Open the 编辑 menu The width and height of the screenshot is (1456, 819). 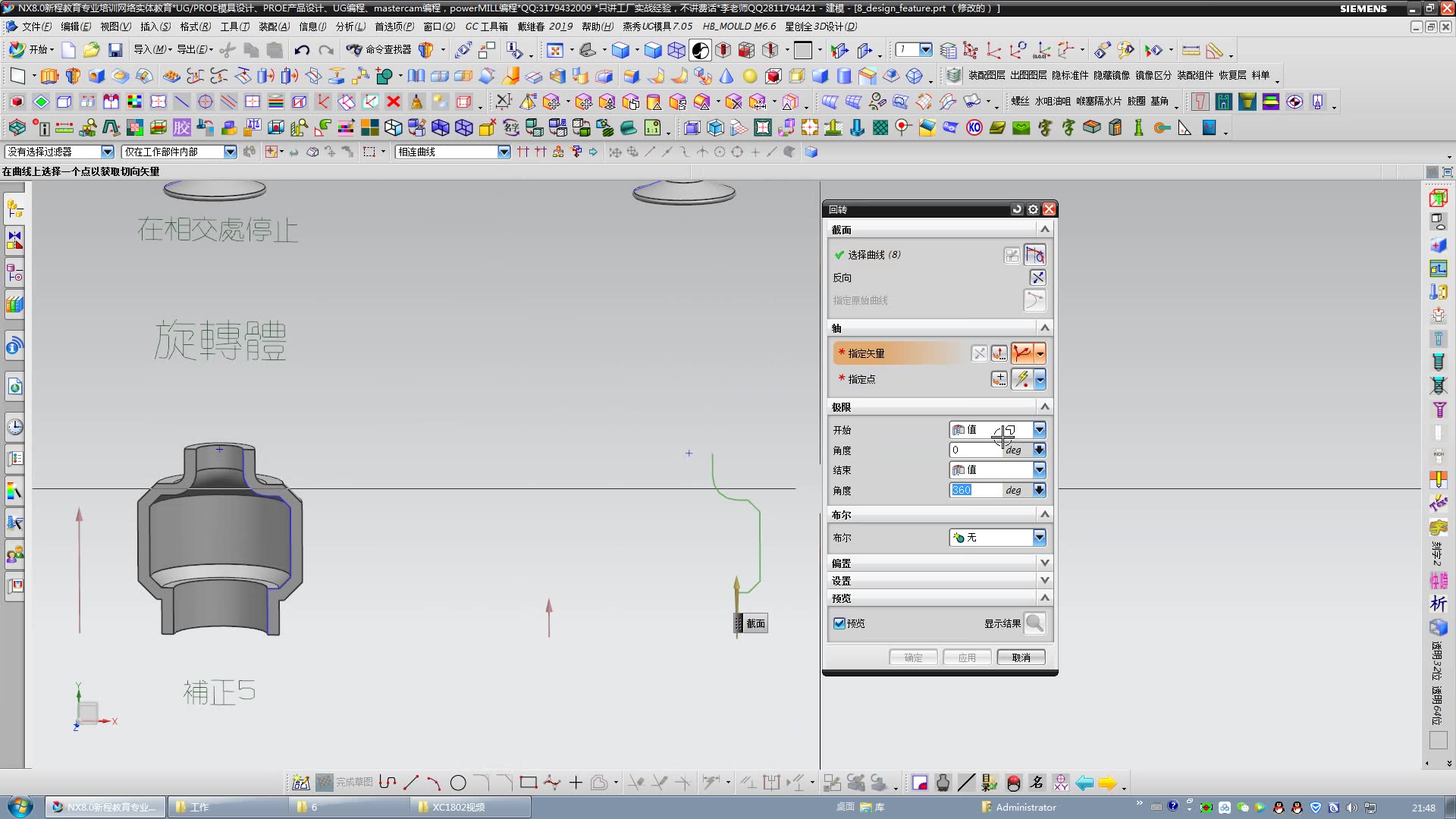[75, 27]
